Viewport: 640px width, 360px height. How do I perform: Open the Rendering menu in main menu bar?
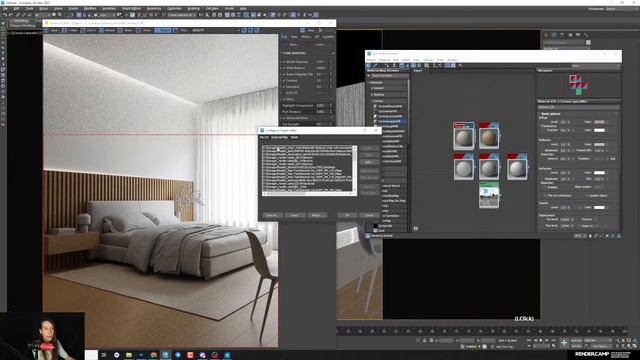coord(154,8)
